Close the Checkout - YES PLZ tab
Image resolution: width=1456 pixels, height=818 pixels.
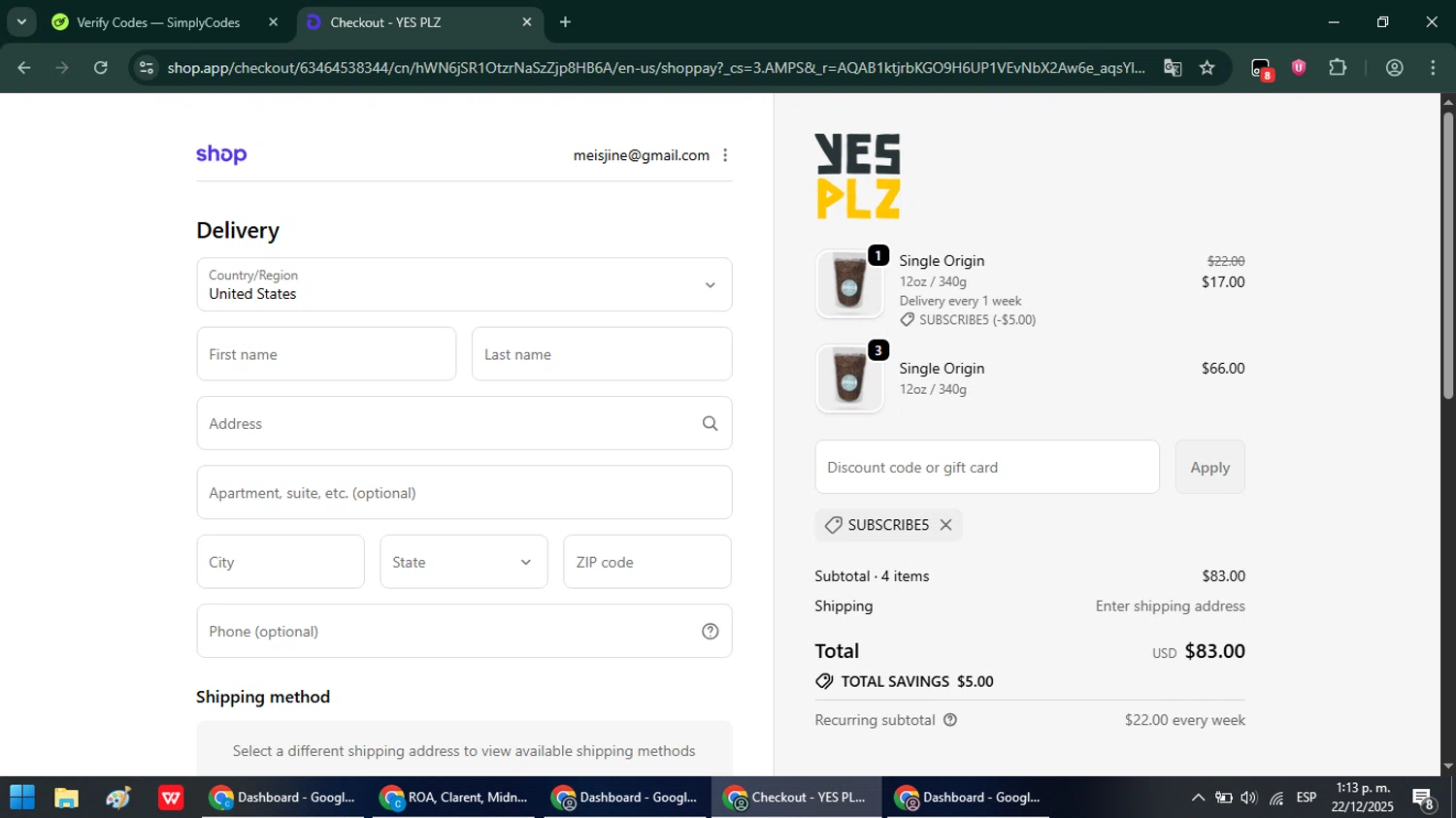click(x=527, y=22)
